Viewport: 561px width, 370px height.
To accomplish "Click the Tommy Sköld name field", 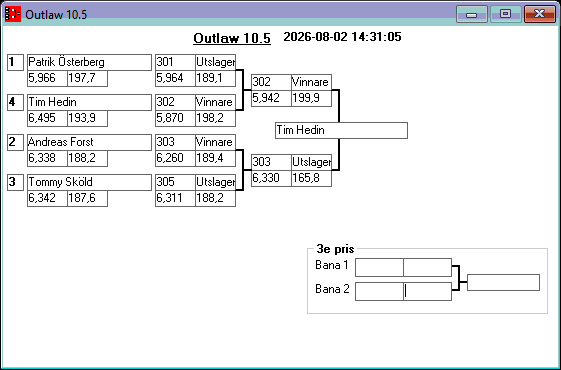I will pos(89,182).
